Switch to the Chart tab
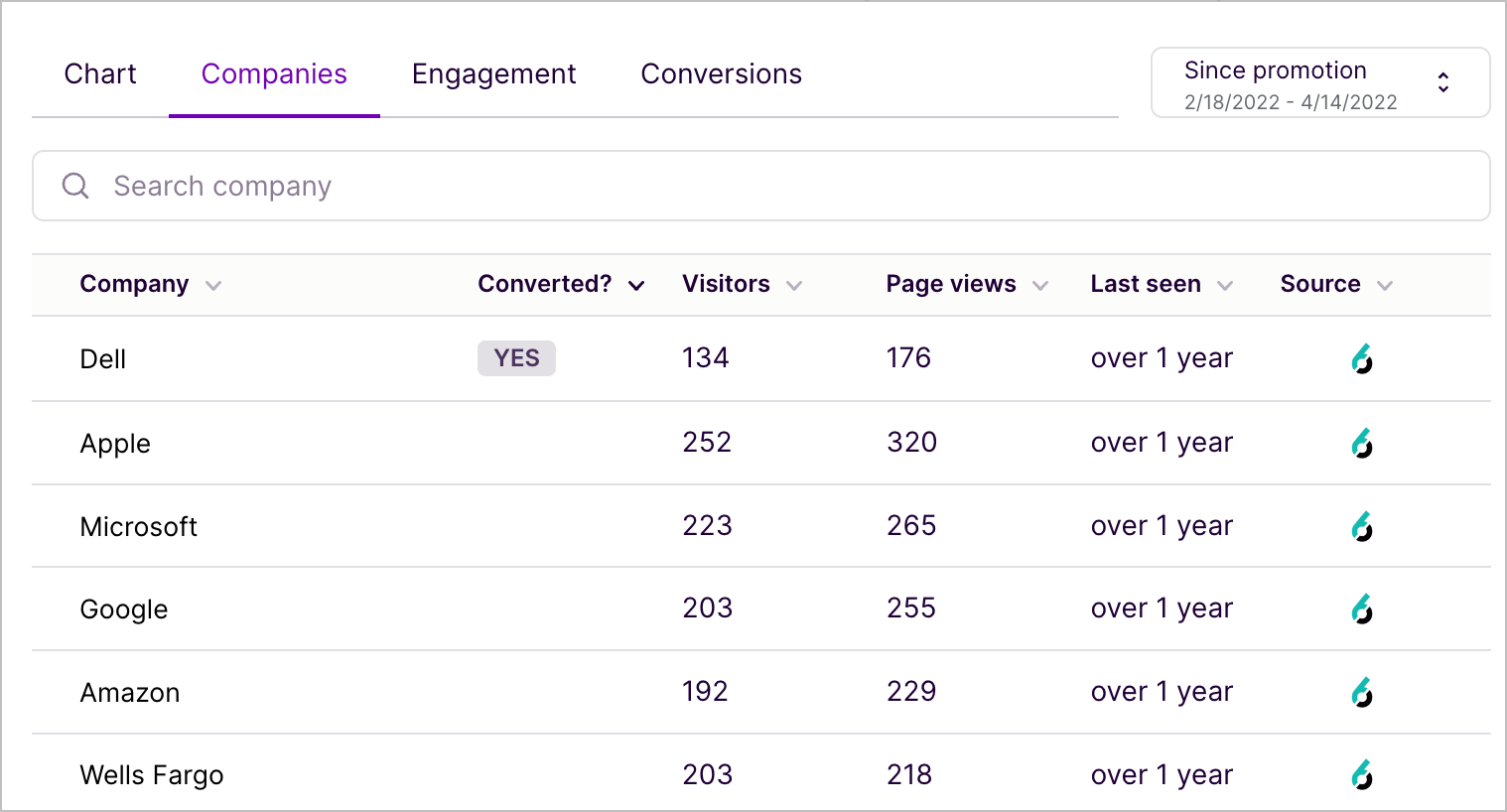This screenshot has height=812, width=1507. tap(100, 74)
